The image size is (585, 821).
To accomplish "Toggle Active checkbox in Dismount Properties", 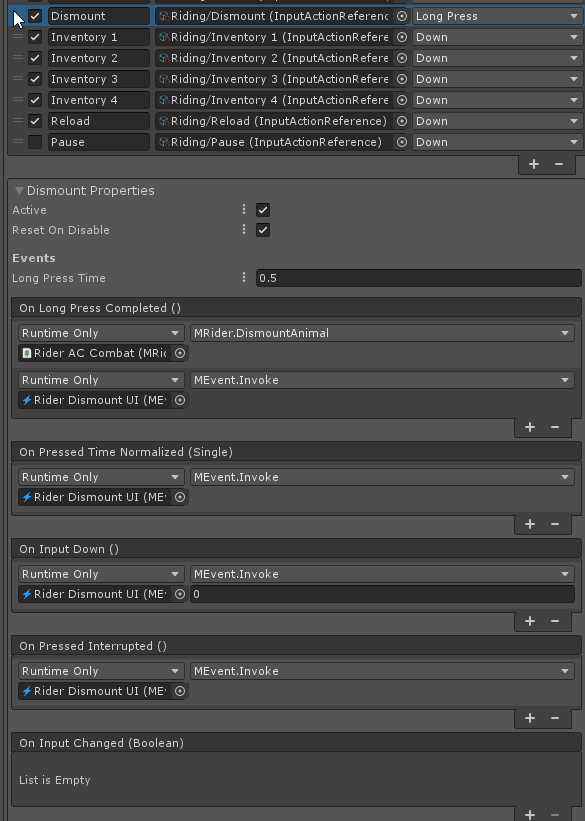I will pyautogui.click(x=263, y=210).
